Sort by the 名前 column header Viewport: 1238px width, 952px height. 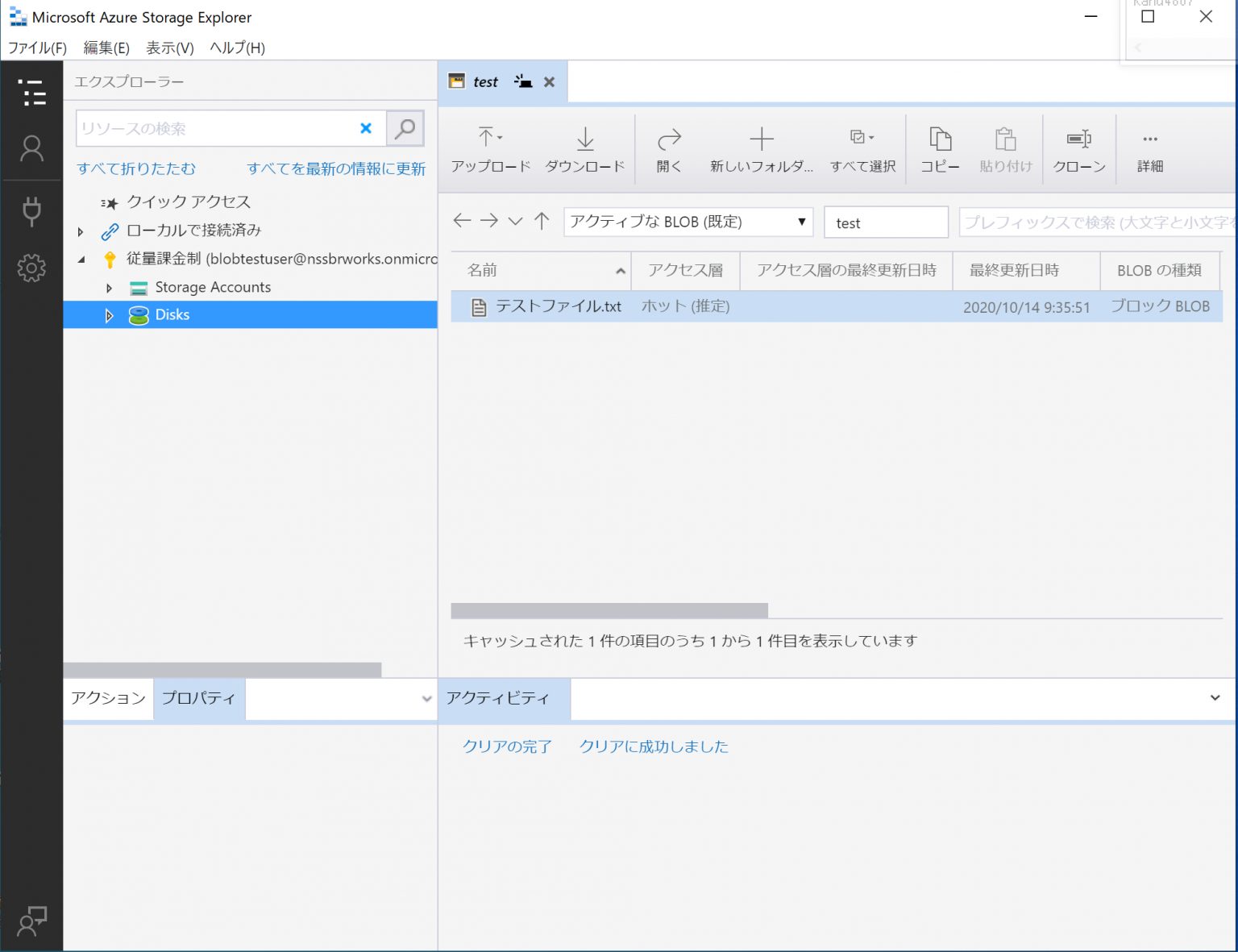tap(541, 271)
